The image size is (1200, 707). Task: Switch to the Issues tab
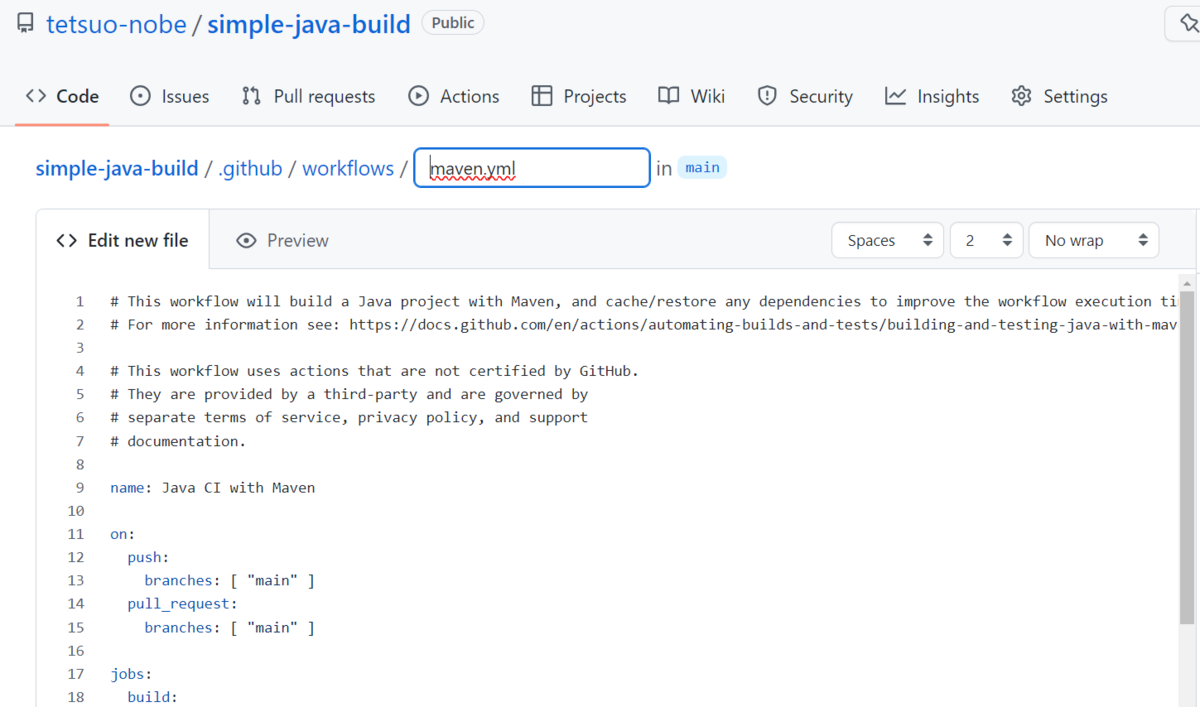[170, 96]
